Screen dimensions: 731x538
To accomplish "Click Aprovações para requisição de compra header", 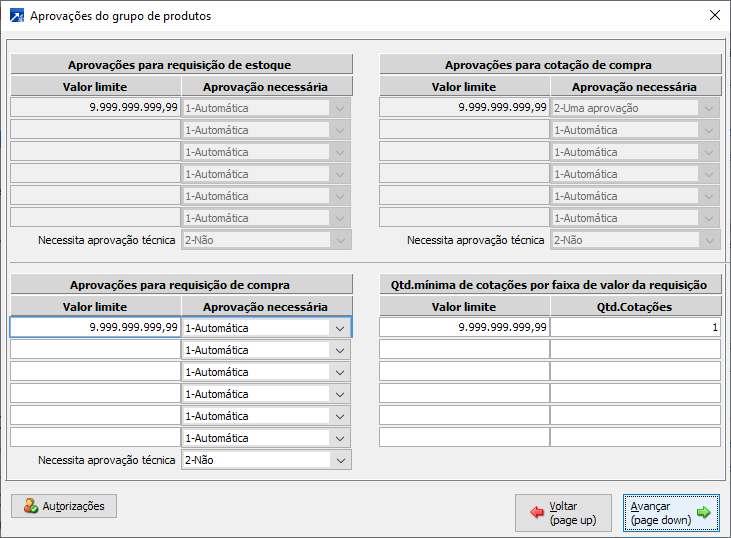I will tap(181, 285).
